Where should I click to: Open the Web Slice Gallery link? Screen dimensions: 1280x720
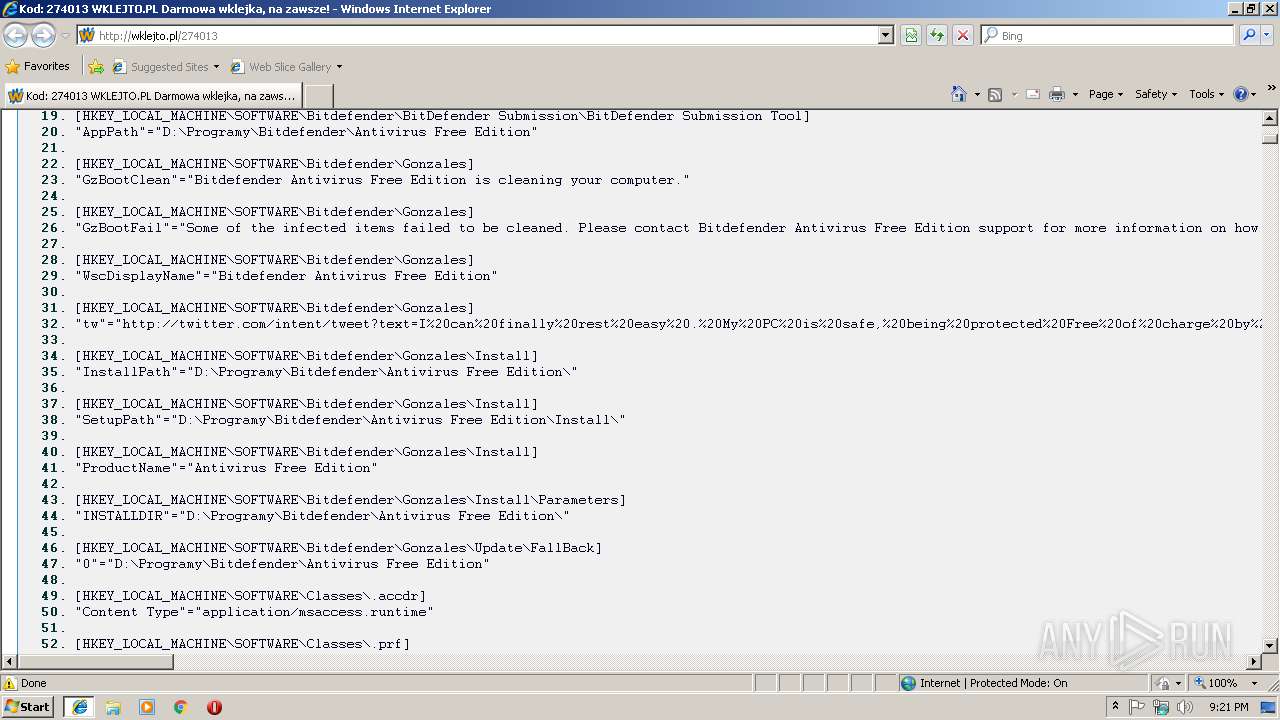[286, 67]
